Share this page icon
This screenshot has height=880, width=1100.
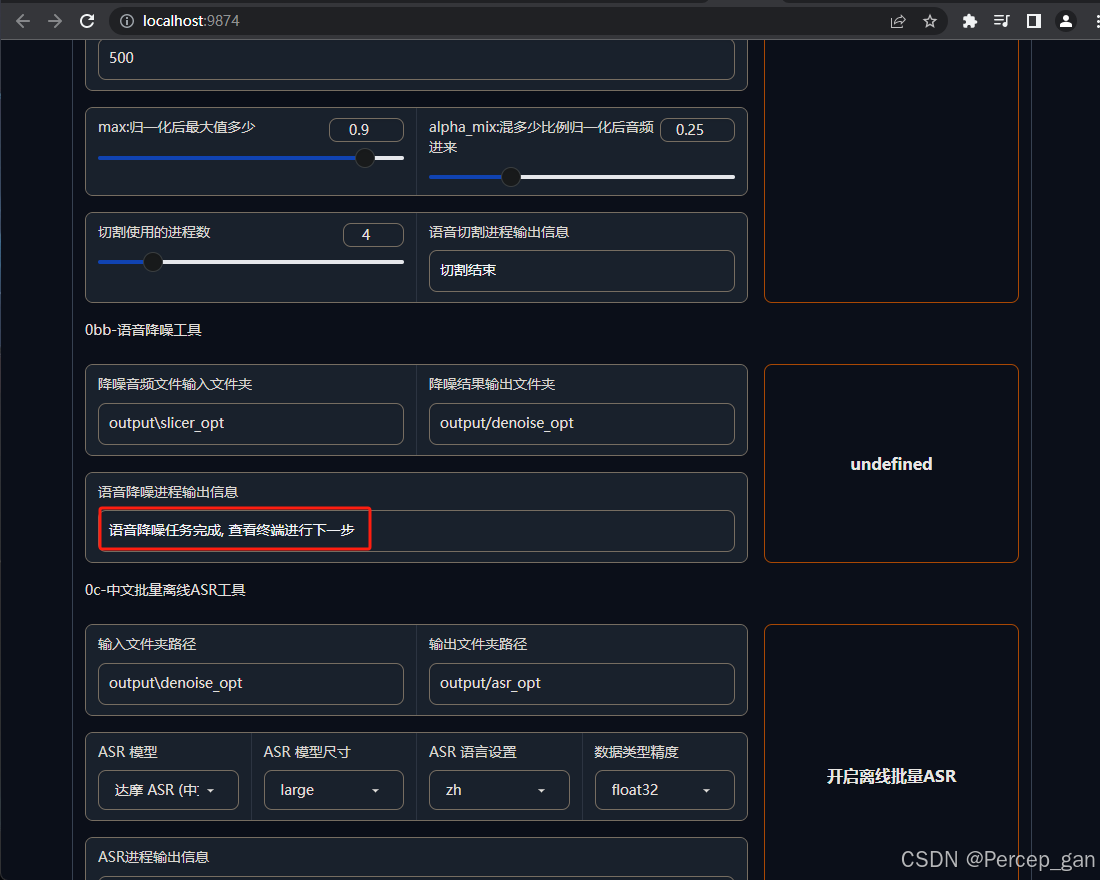[898, 21]
